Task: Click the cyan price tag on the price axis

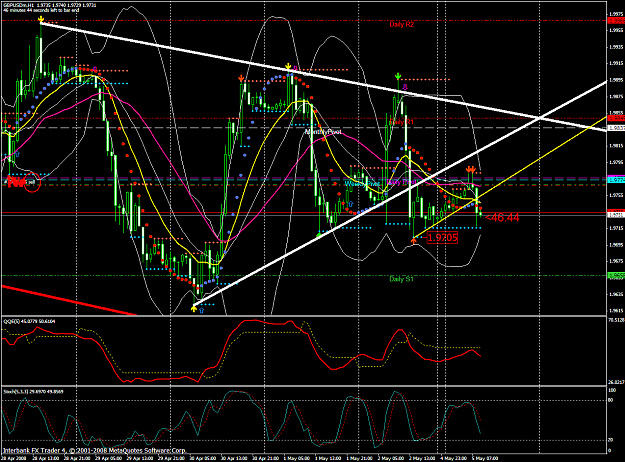Action: [616, 180]
